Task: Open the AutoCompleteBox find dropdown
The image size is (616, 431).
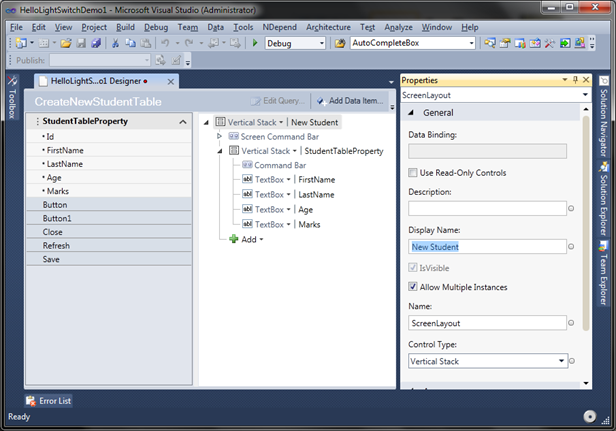Action: click(x=471, y=43)
